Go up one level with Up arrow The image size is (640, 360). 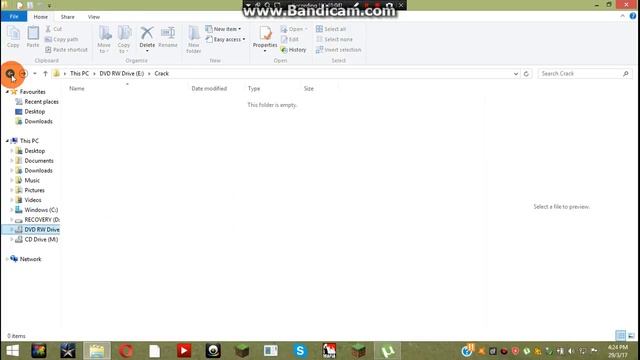(x=45, y=73)
